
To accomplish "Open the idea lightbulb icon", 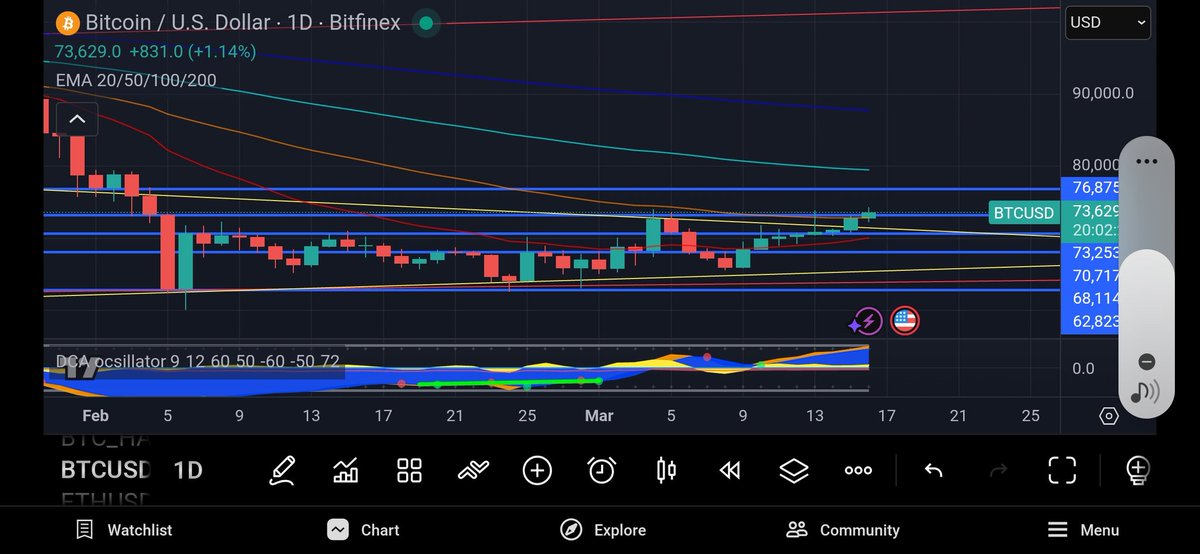I will pyautogui.click(x=1137, y=470).
